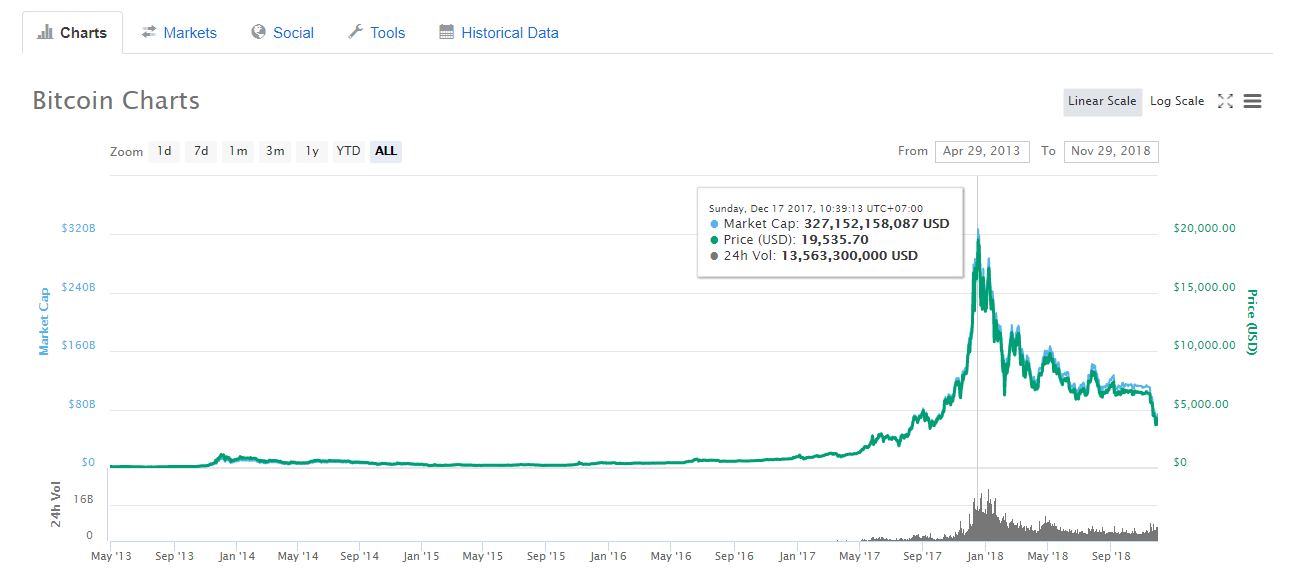The height and width of the screenshot is (570, 1313).
Task: Click the $160B market cap label
Action: pyautogui.click(x=78, y=345)
